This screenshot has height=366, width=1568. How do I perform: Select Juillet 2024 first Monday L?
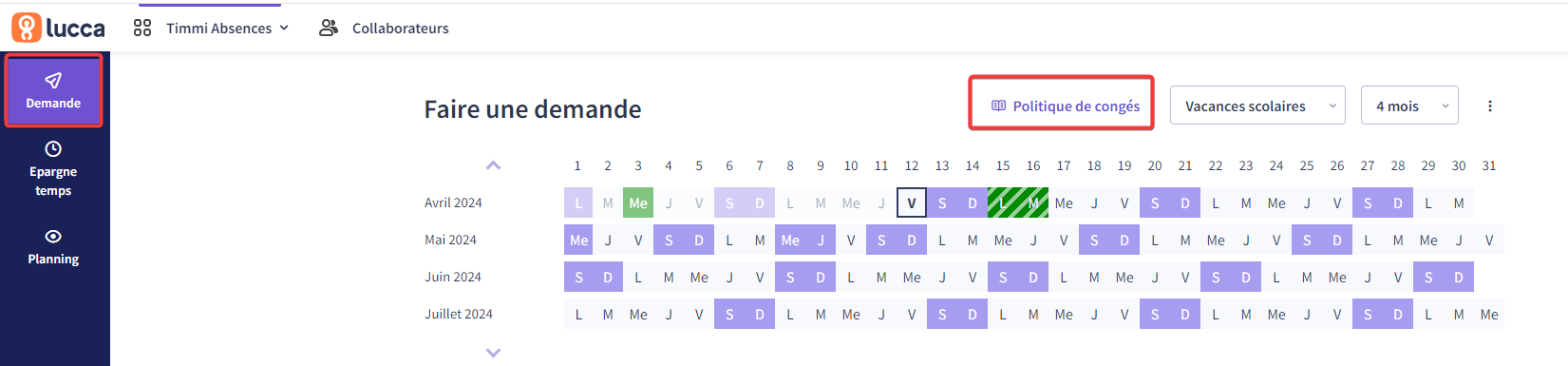point(578,314)
